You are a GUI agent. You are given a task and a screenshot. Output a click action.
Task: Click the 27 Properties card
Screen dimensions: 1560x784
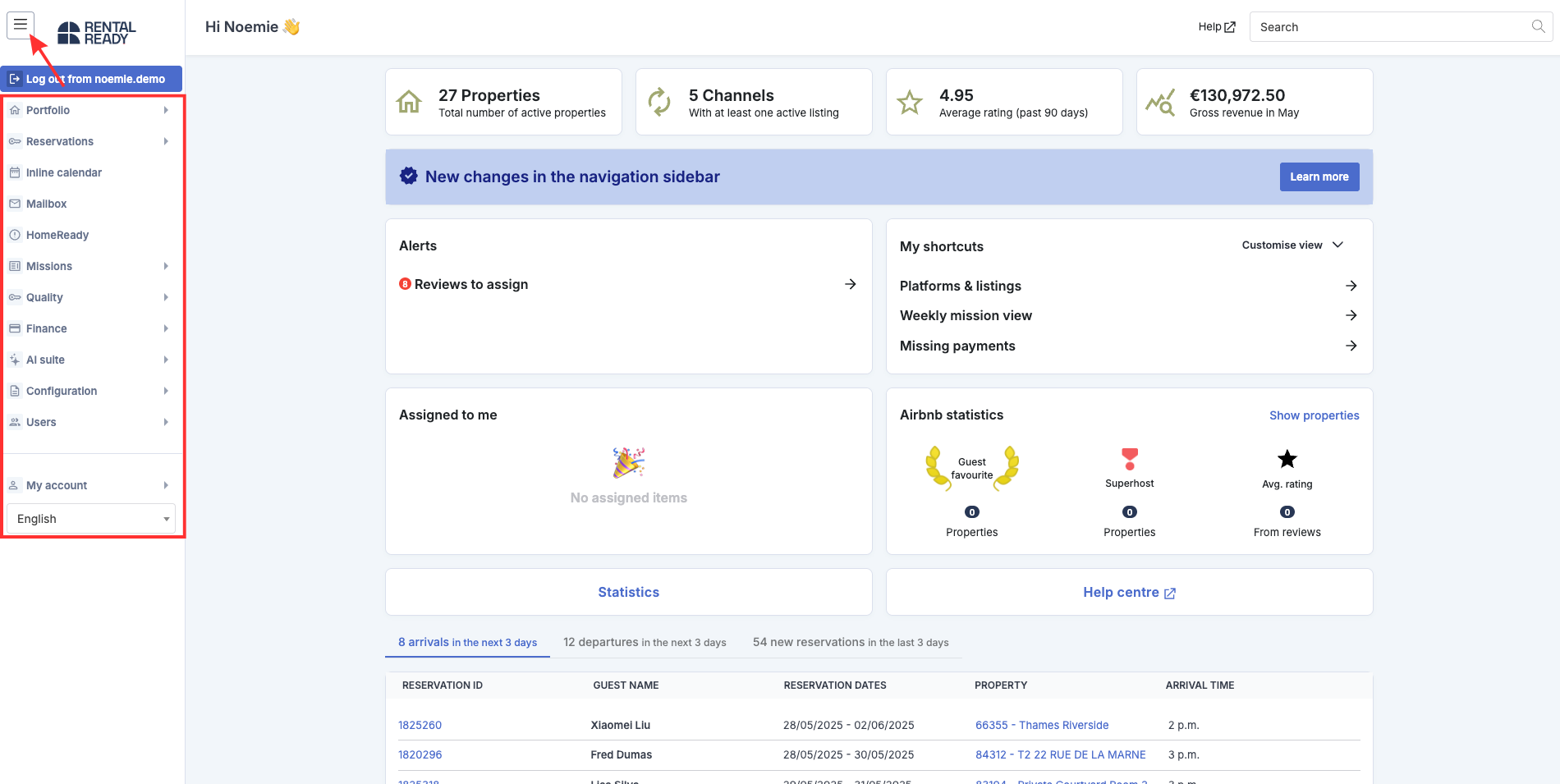(x=503, y=102)
